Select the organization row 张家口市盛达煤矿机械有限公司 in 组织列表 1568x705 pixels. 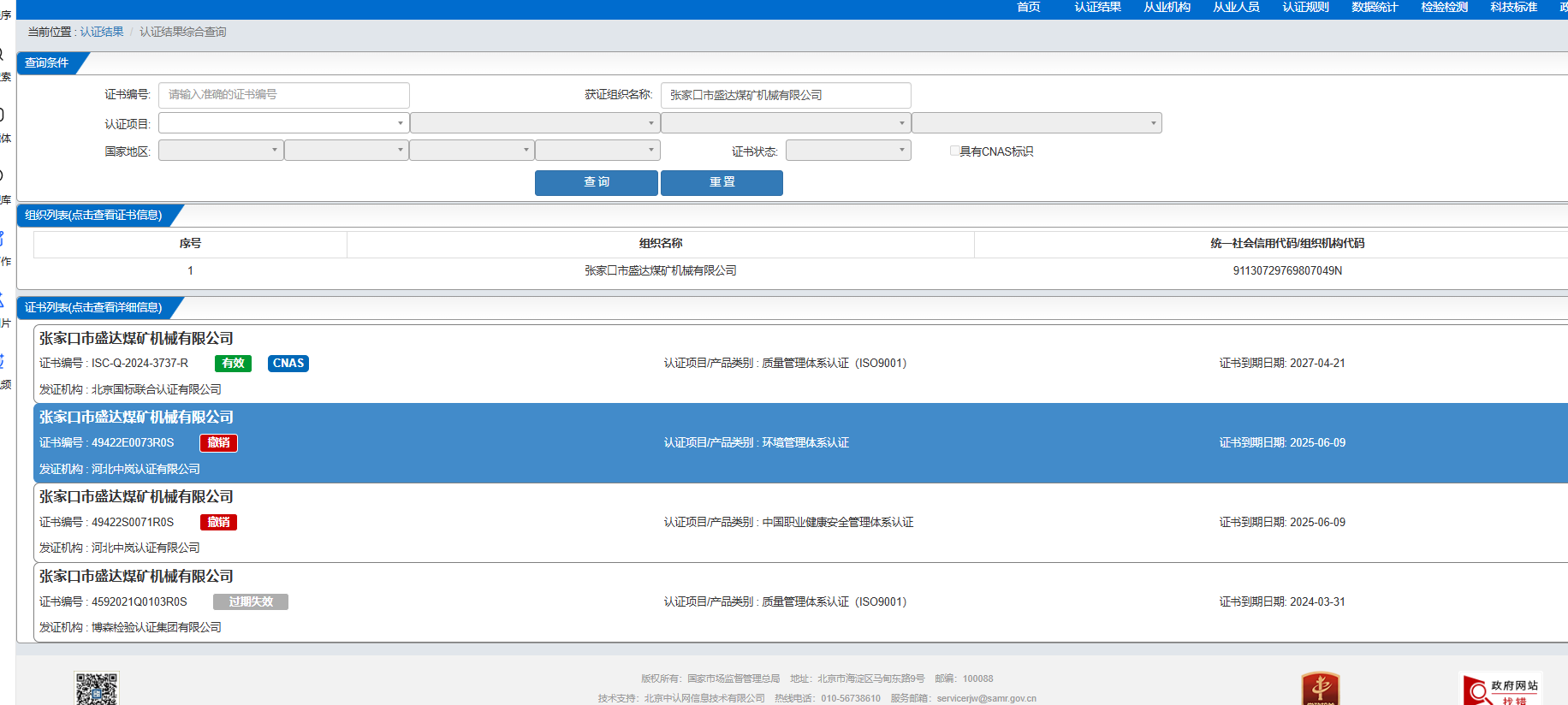660,271
